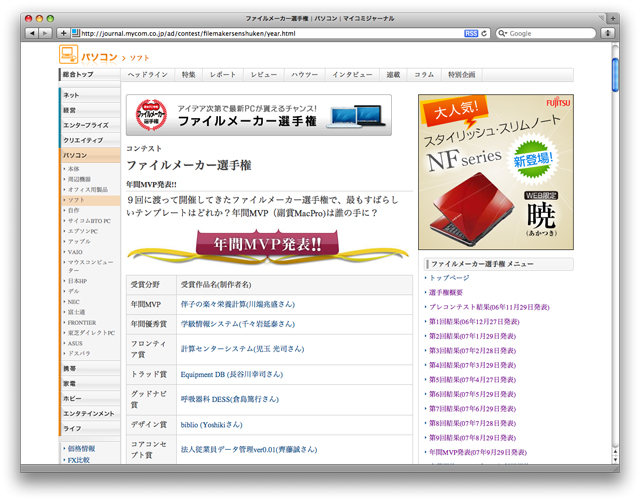This screenshot has height=501, width=640.
Task: Open the new tab plus button
Action: pyautogui.click(x=612, y=18)
